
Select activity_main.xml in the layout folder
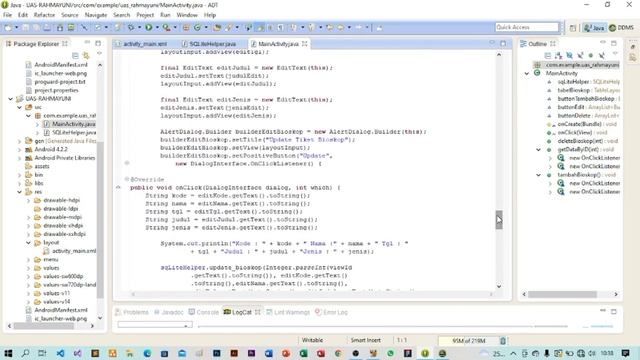(74, 251)
